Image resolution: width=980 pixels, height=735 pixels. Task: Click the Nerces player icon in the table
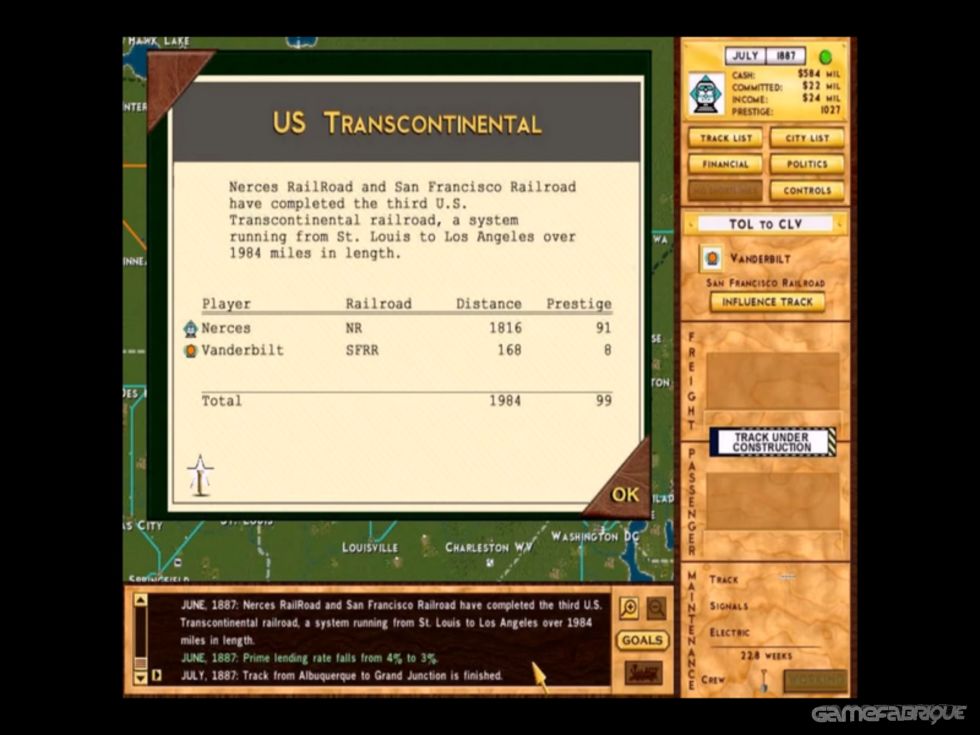(191, 328)
